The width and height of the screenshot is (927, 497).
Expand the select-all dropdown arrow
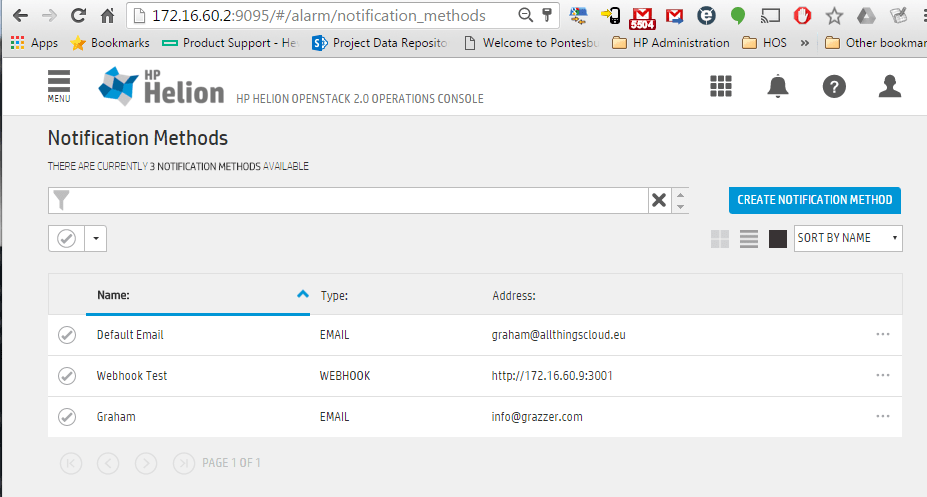(96, 239)
